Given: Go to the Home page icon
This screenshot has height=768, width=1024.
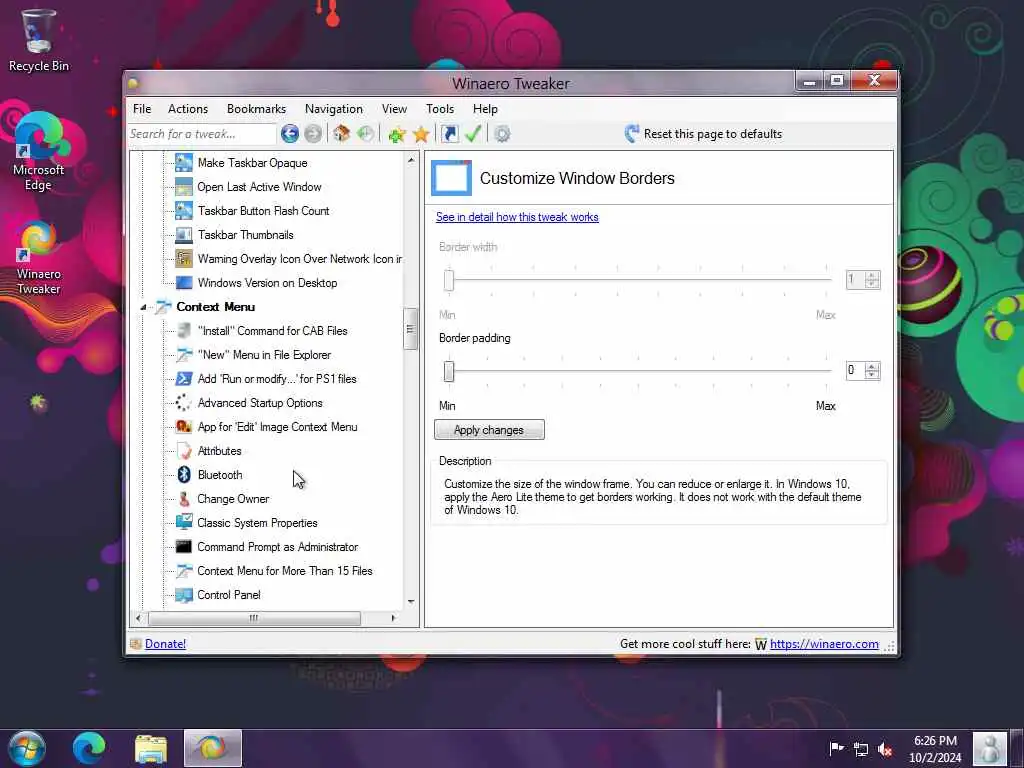Looking at the screenshot, I should [x=342, y=134].
